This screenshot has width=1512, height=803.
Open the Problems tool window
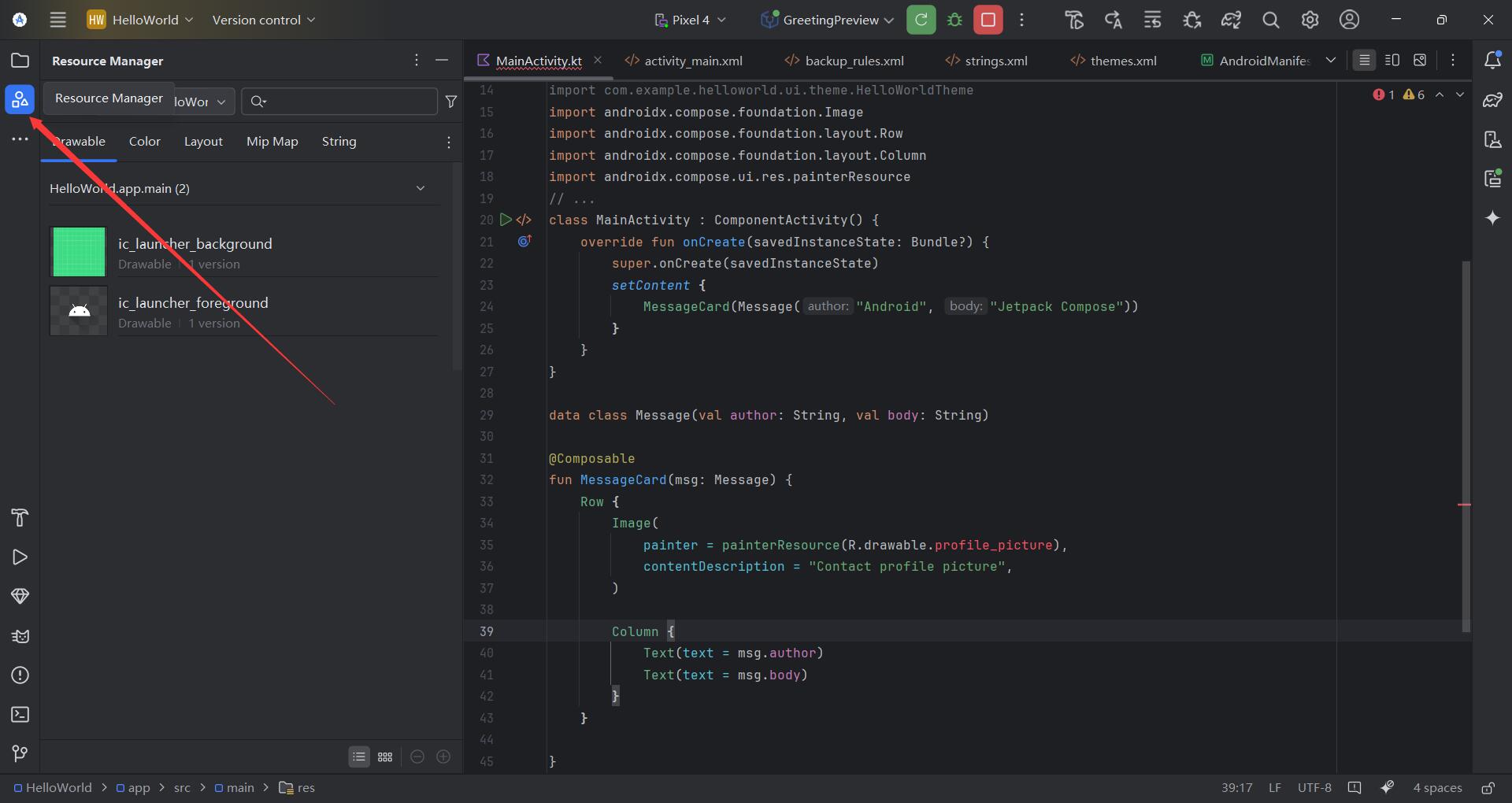[x=20, y=675]
